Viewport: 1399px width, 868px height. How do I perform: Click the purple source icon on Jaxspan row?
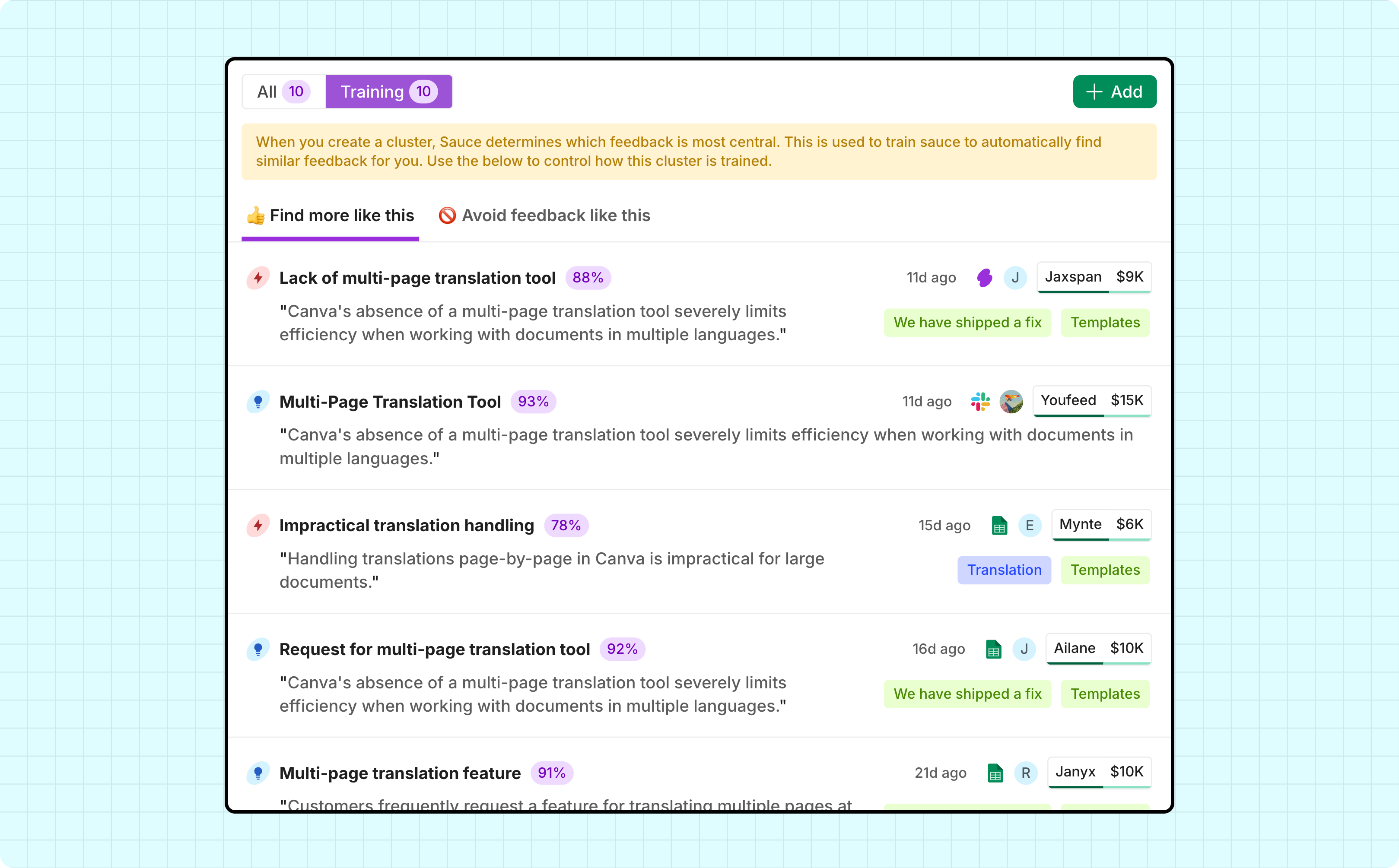pyautogui.click(x=984, y=278)
